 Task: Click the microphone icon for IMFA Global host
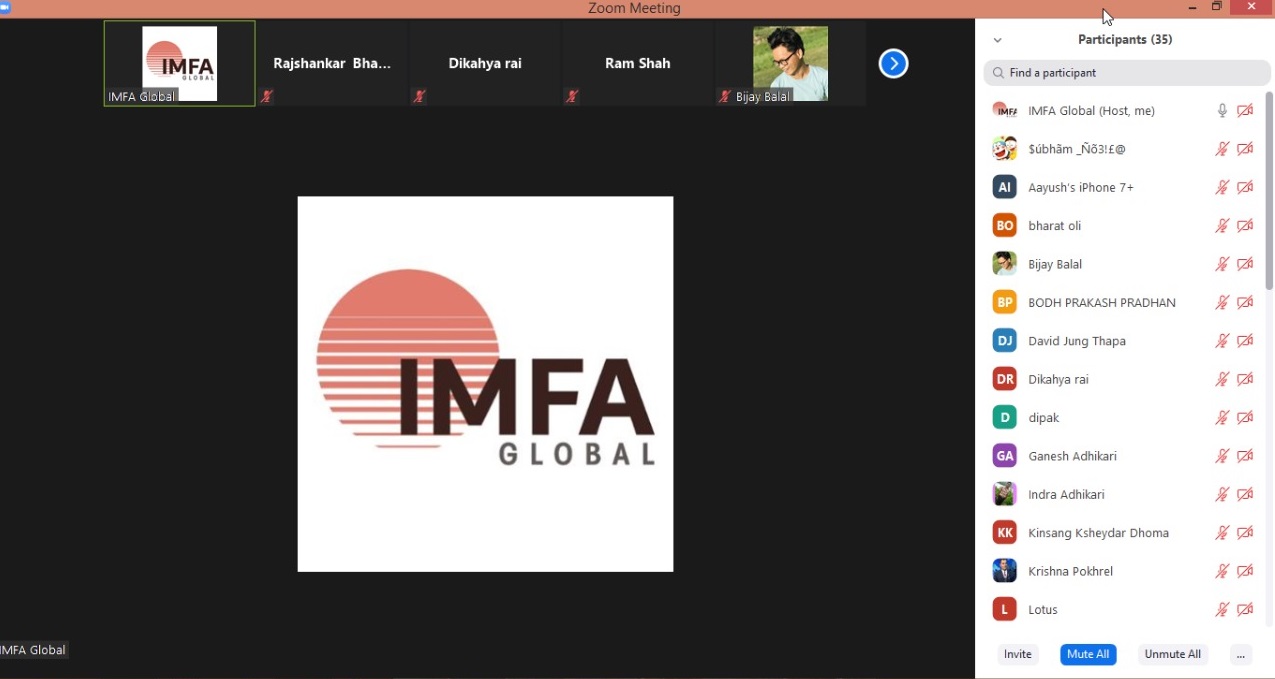tap(1222, 111)
